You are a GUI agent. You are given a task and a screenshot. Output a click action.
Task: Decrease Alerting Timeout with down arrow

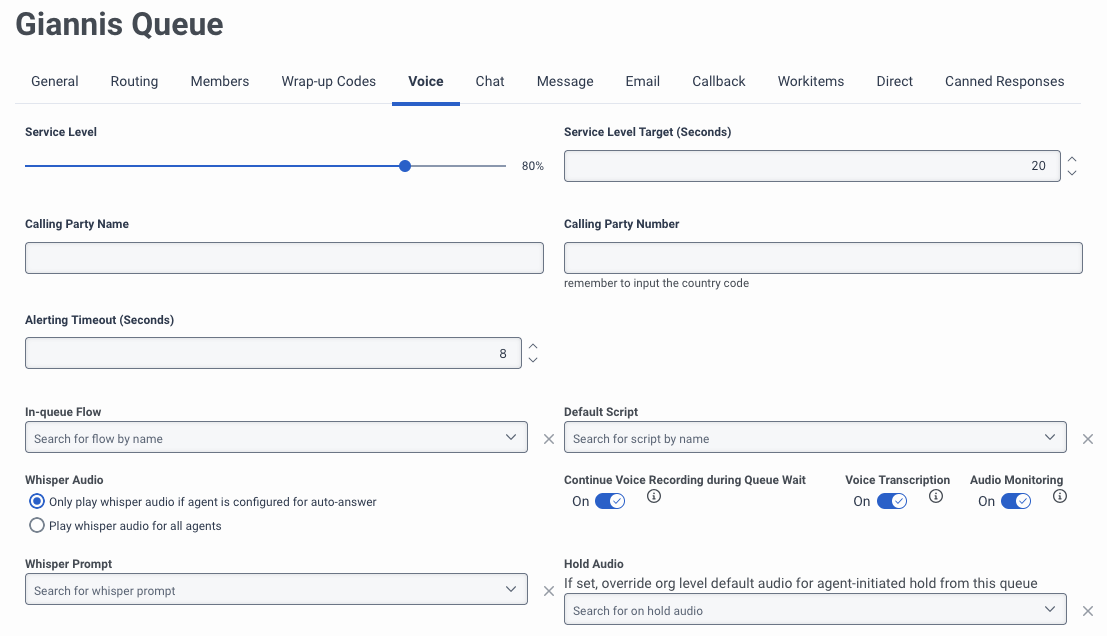533,360
